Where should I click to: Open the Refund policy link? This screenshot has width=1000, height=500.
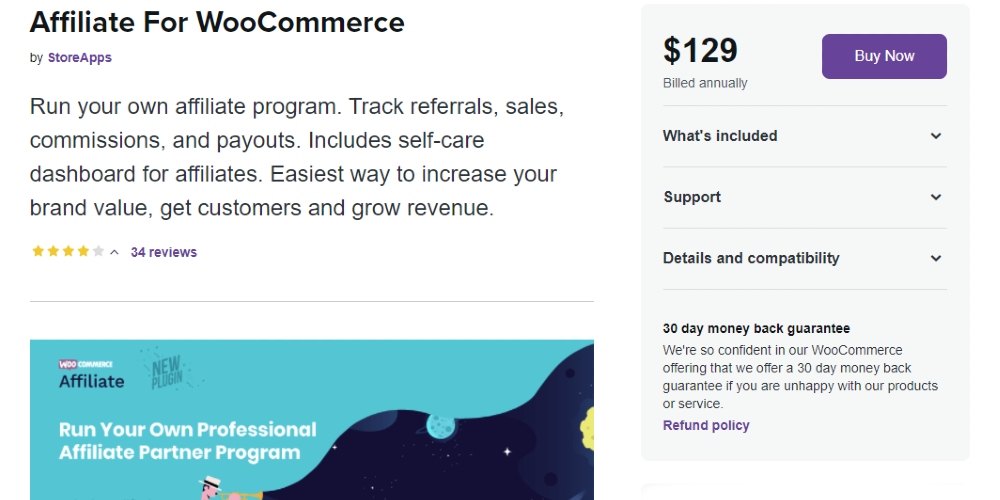coord(706,425)
